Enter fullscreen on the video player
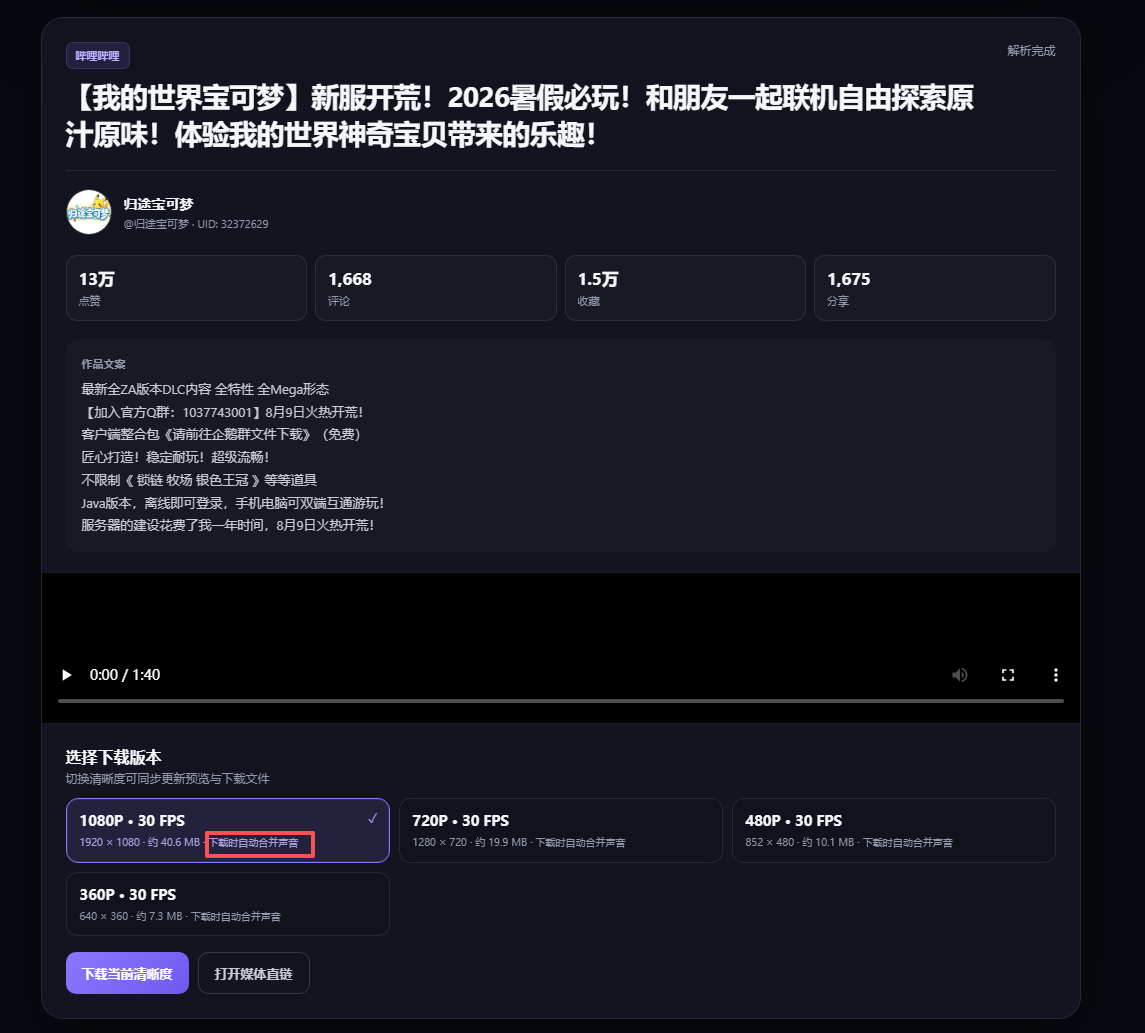This screenshot has width=1145, height=1033. pos(1008,675)
